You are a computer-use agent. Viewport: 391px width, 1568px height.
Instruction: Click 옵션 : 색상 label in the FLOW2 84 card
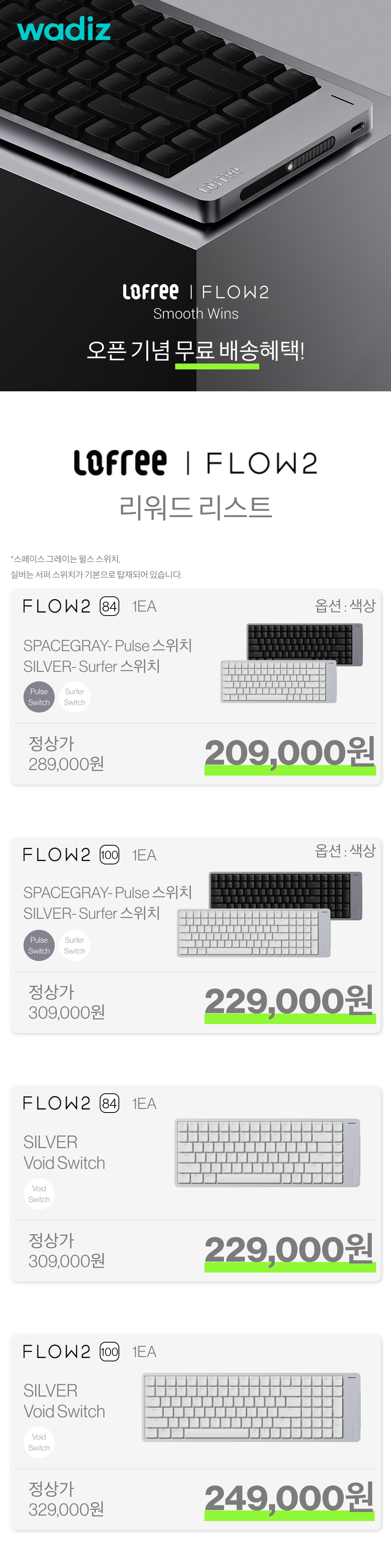tap(345, 606)
